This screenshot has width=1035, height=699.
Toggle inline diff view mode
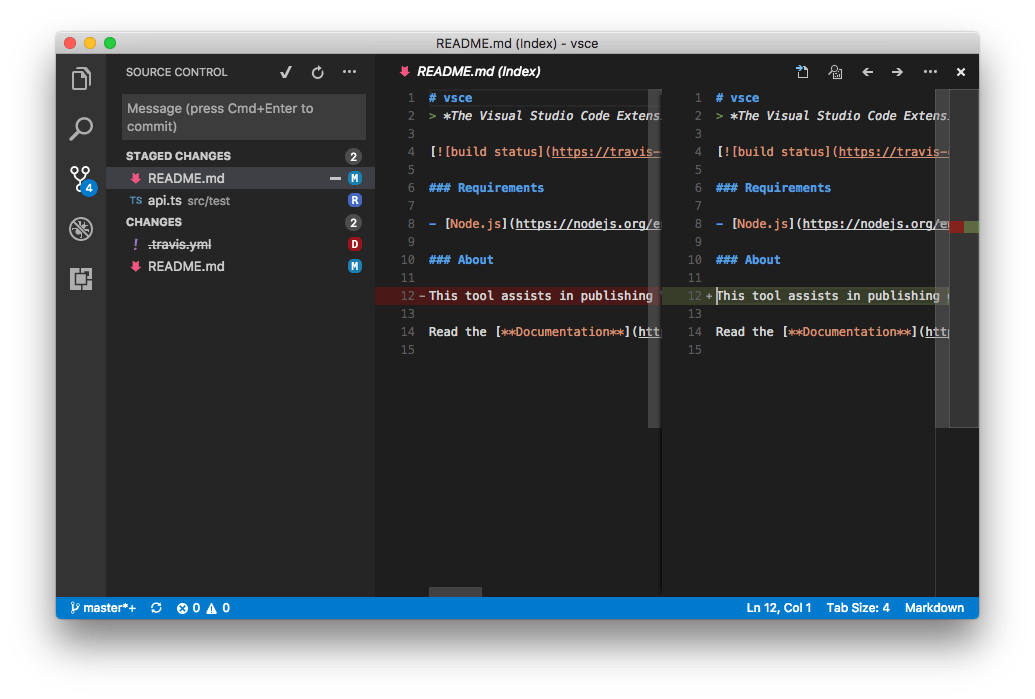point(835,72)
